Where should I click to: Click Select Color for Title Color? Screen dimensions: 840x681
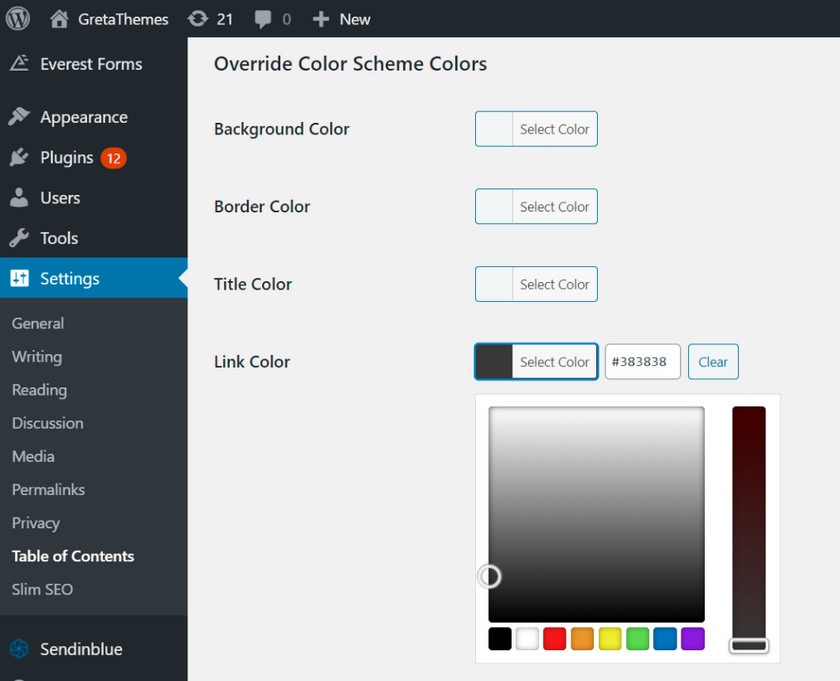[554, 284]
